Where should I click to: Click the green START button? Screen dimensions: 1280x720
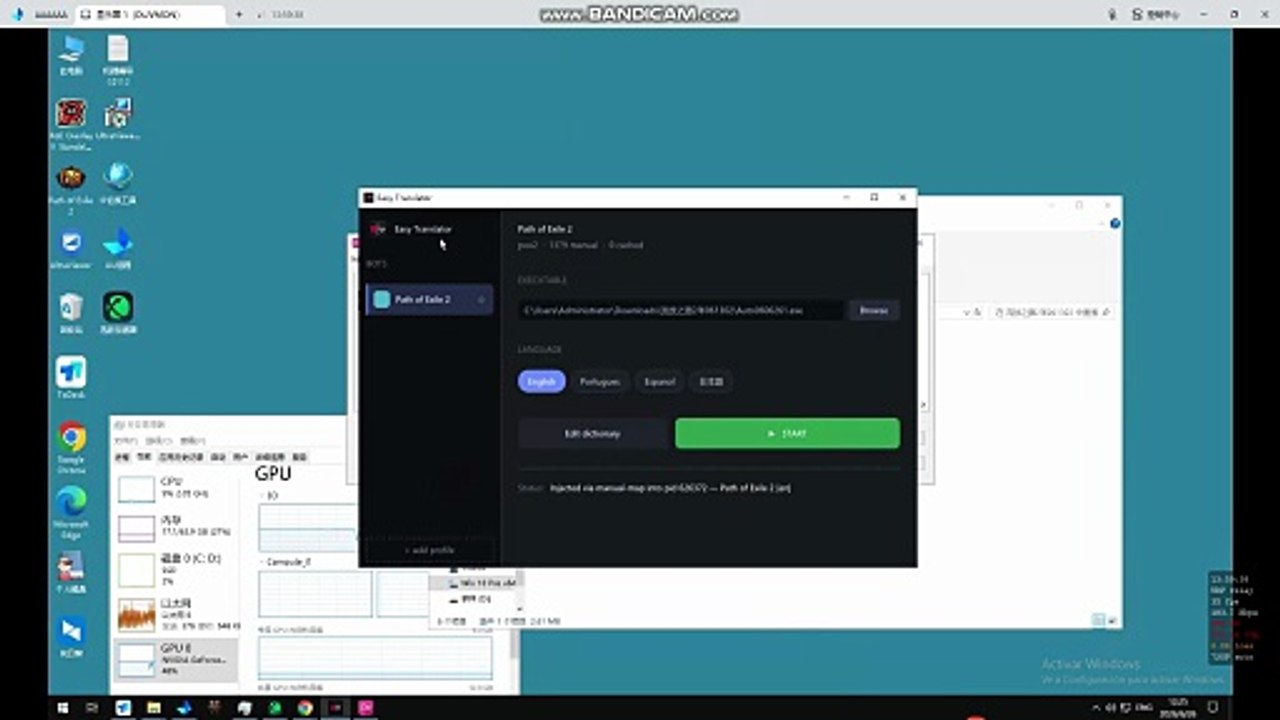coord(787,433)
